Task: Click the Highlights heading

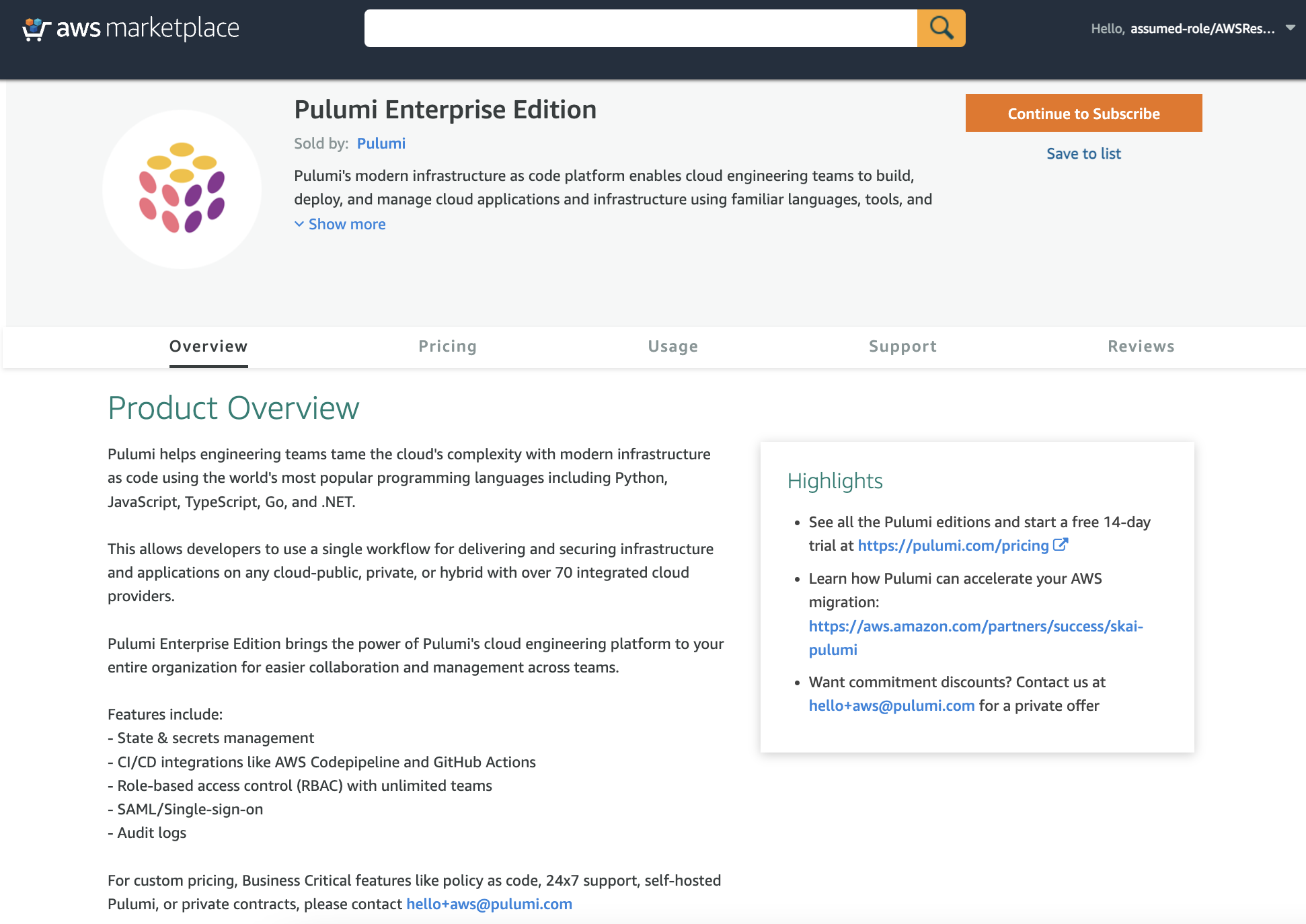Action: coord(835,481)
